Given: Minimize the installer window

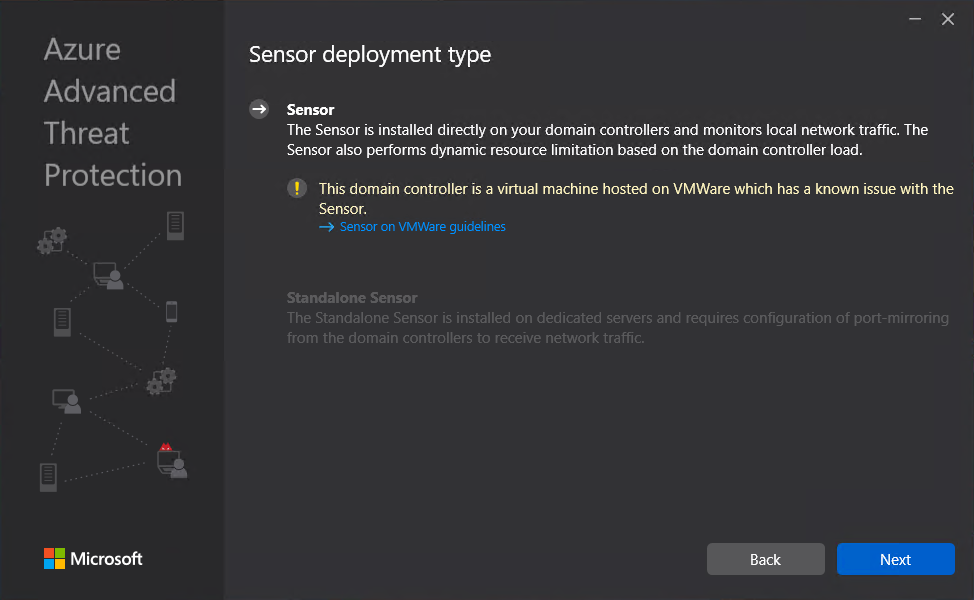Looking at the screenshot, I should (x=914, y=19).
